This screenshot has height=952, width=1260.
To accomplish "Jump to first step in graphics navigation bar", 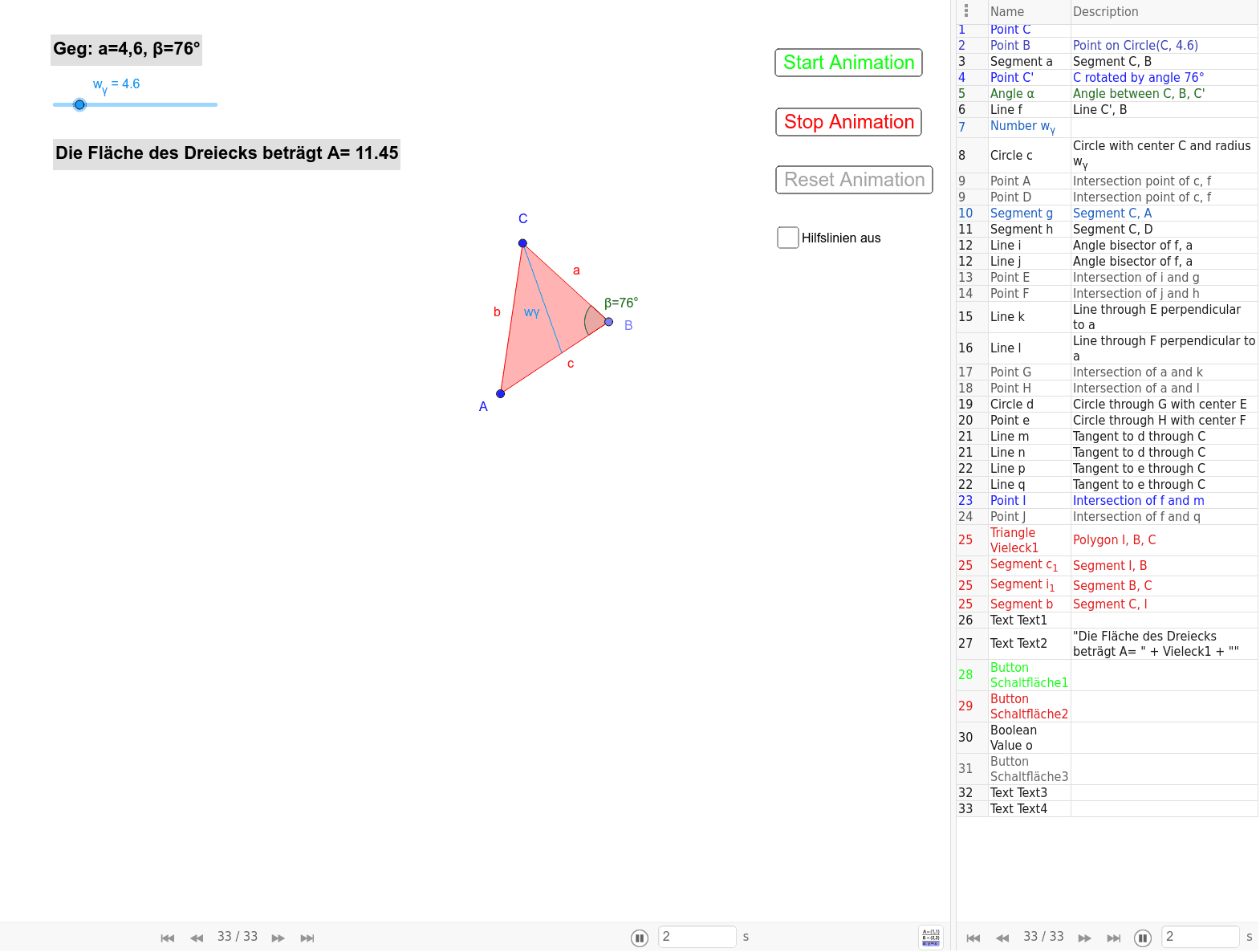I will click(168, 938).
